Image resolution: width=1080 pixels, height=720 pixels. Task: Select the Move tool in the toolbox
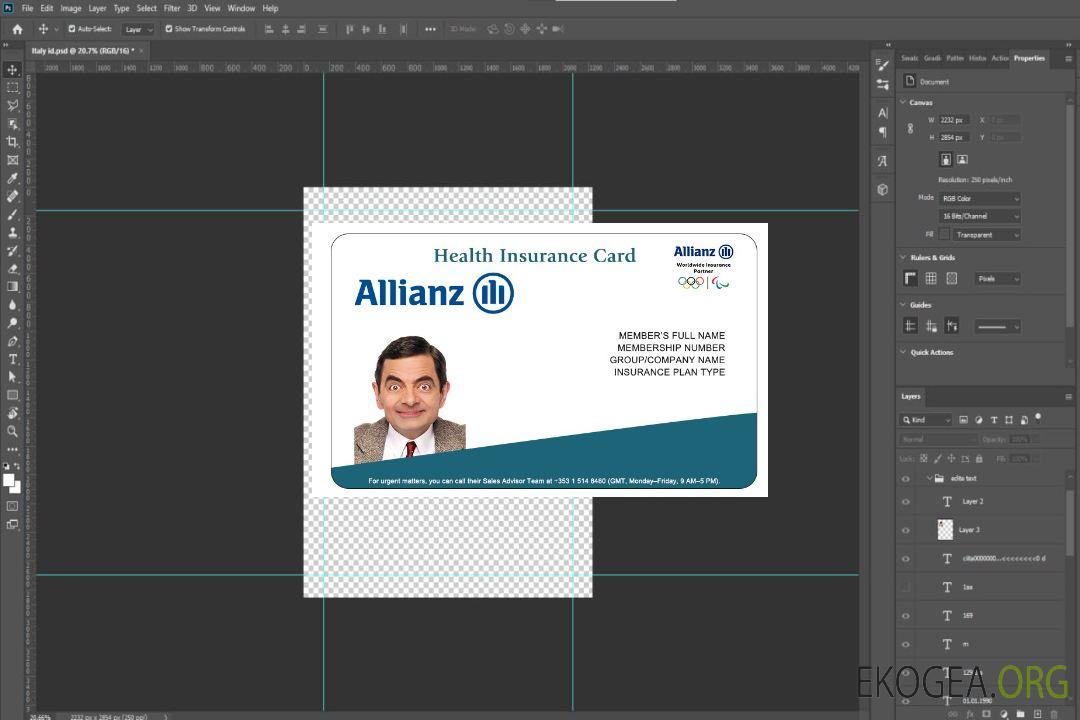12,70
